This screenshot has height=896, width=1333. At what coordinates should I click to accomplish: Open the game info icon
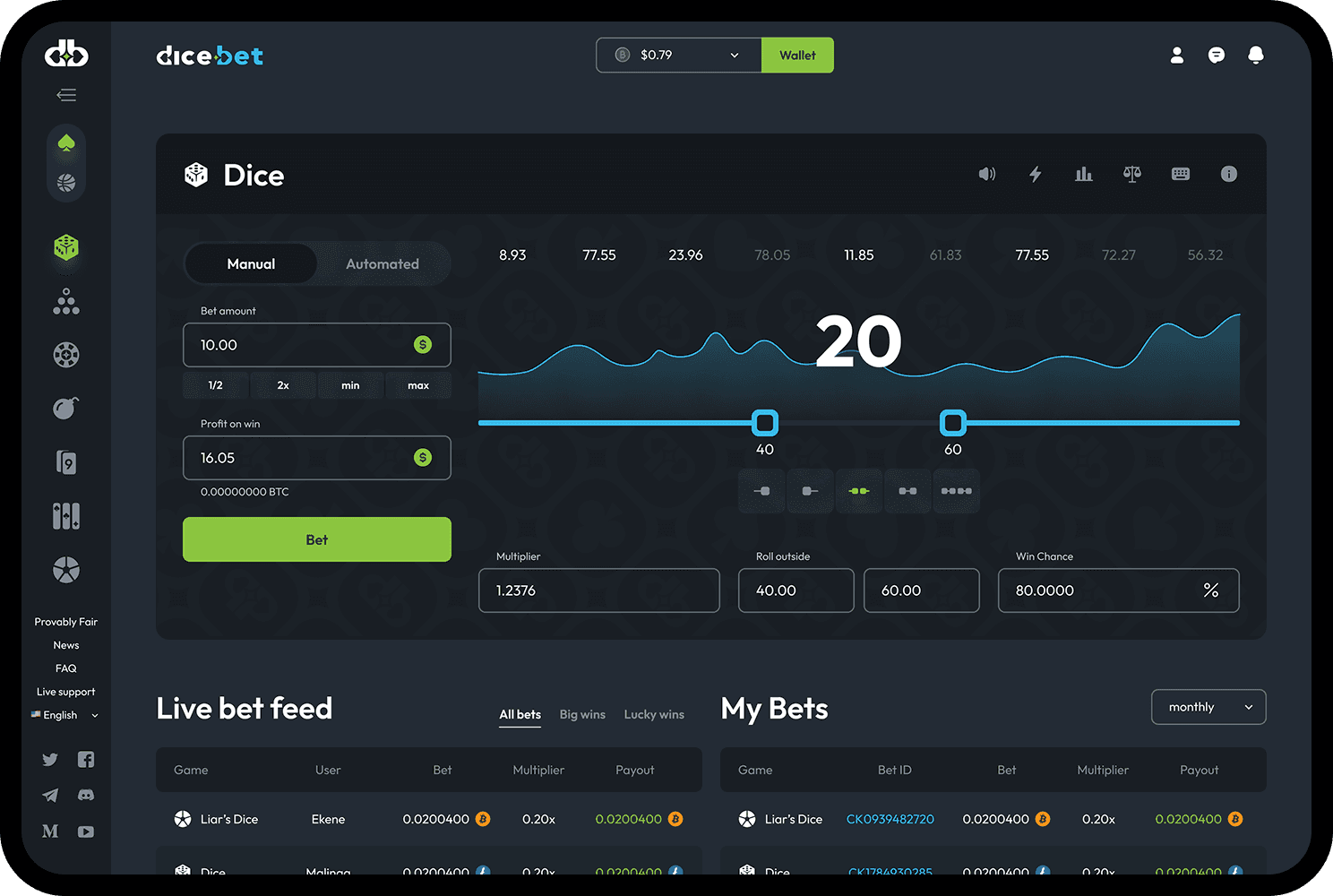[x=1229, y=174]
